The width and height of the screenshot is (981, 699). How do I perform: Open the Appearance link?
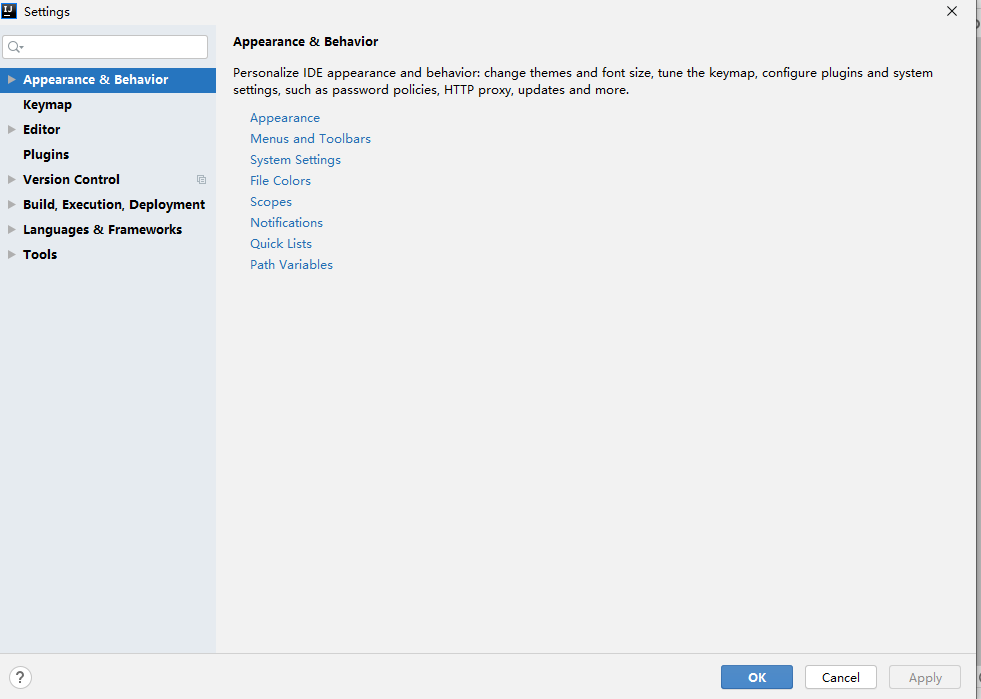[285, 118]
